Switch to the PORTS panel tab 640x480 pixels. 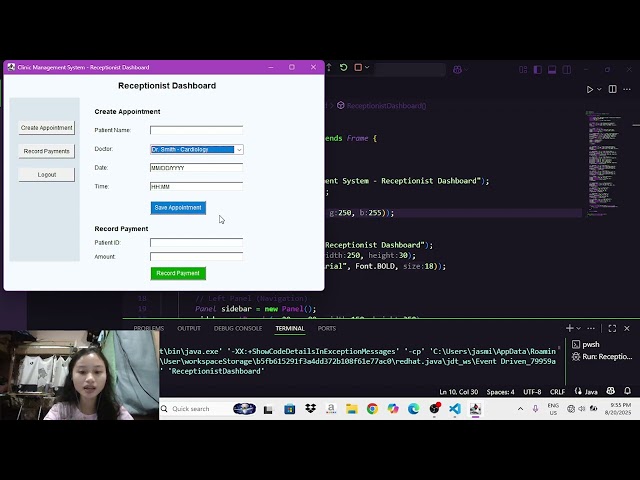(327, 329)
